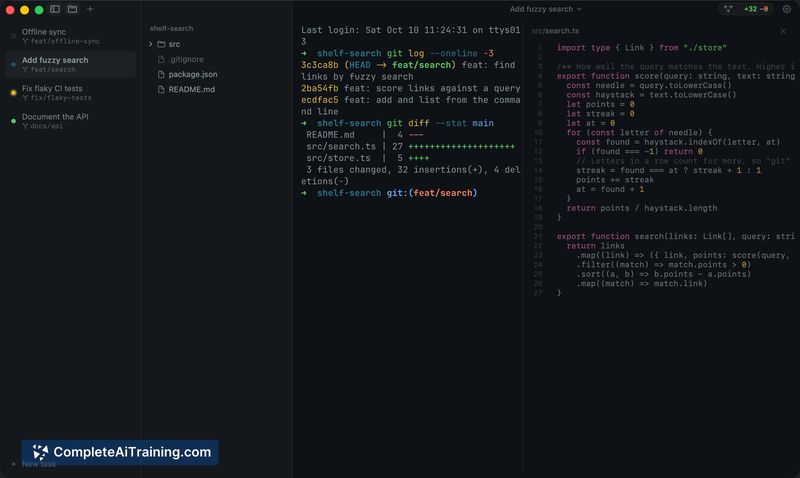Click the src folder icon
The height and width of the screenshot is (478, 800).
click(x=161, y=44)
